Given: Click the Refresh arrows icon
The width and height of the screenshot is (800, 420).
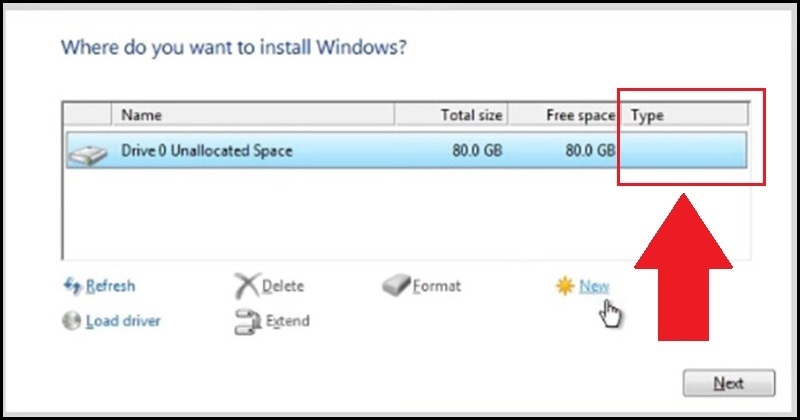Looking at the screenshot, I should coord(72,286).
